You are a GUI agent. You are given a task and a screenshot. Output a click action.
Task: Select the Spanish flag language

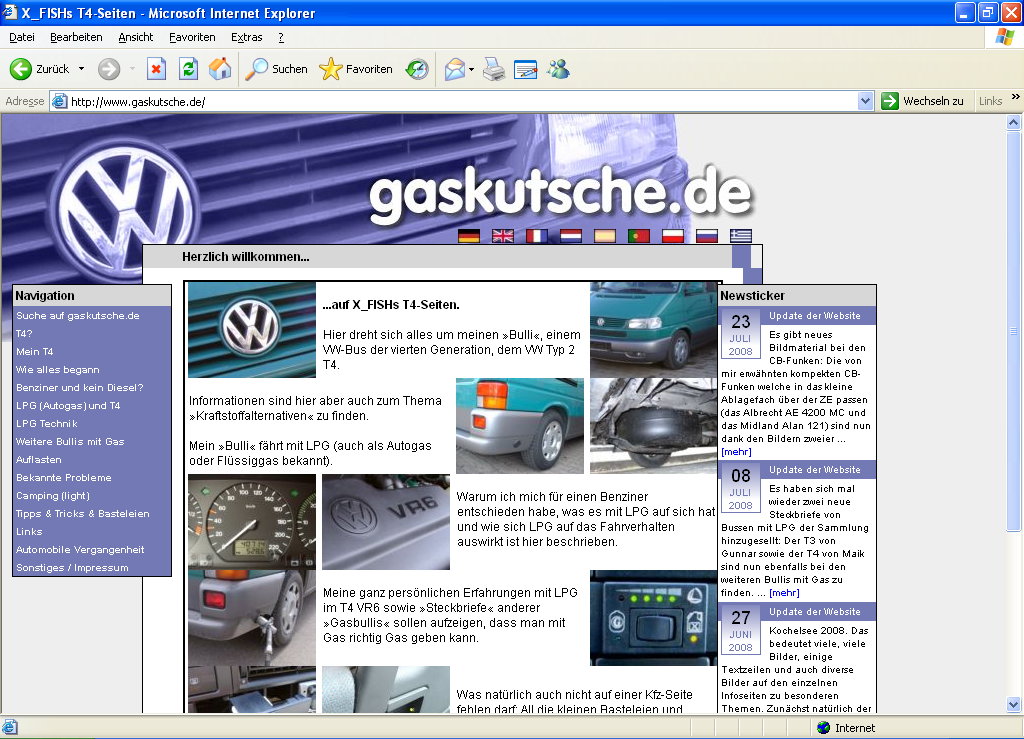coord(605,236)
